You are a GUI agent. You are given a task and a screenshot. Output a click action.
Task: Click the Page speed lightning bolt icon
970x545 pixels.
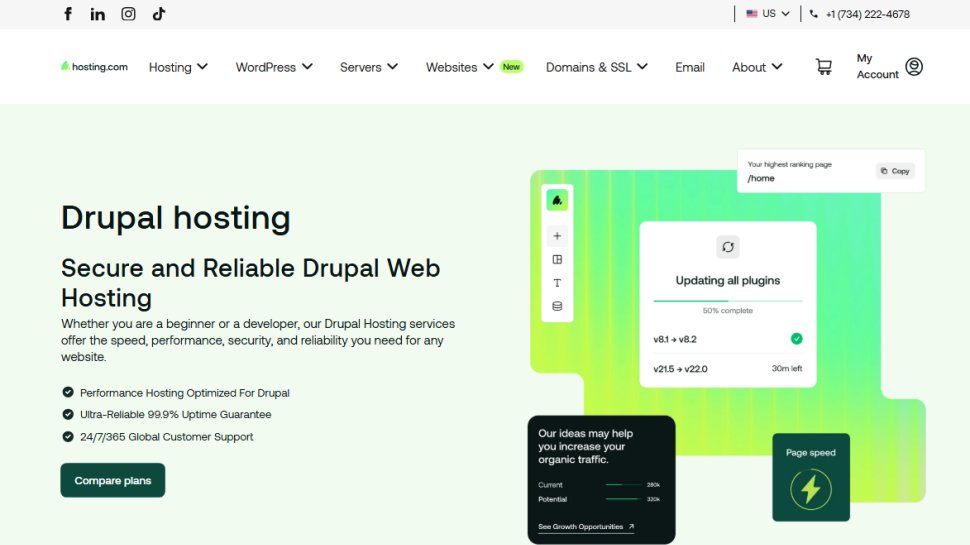pyautogui.click(x=810, y=489)
